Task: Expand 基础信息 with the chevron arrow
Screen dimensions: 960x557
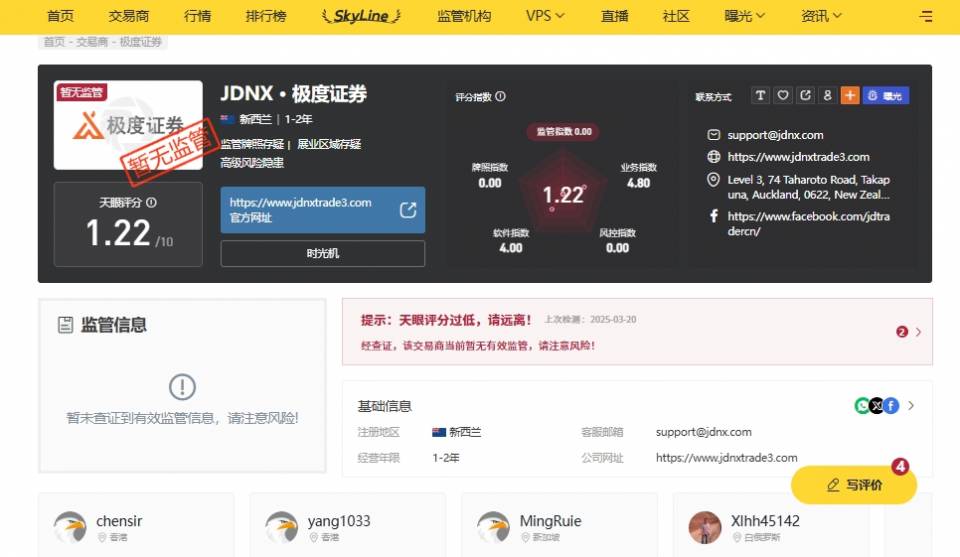Action: pyautogui.click(x=911, y=405)
